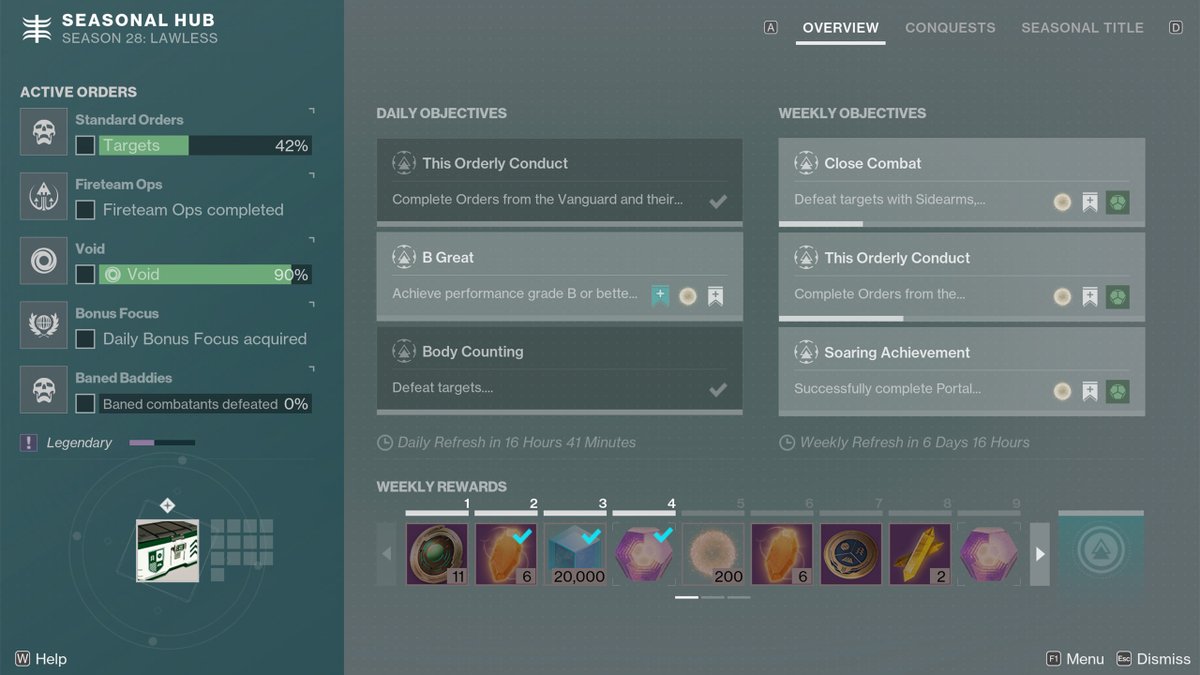The height and width of the screenshot is (675, 1200).
Task: Click the Weekly Refresh clock icon
Action: click(787, 442)
